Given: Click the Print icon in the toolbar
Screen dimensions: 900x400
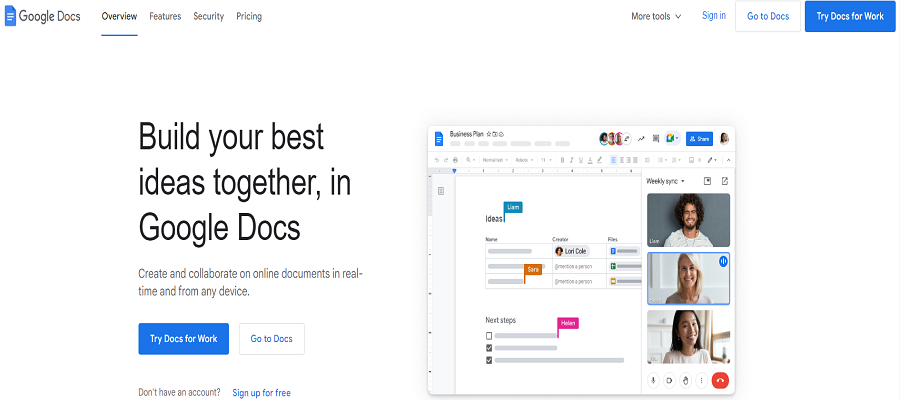Looking at the screenshot, I should 455,160.
